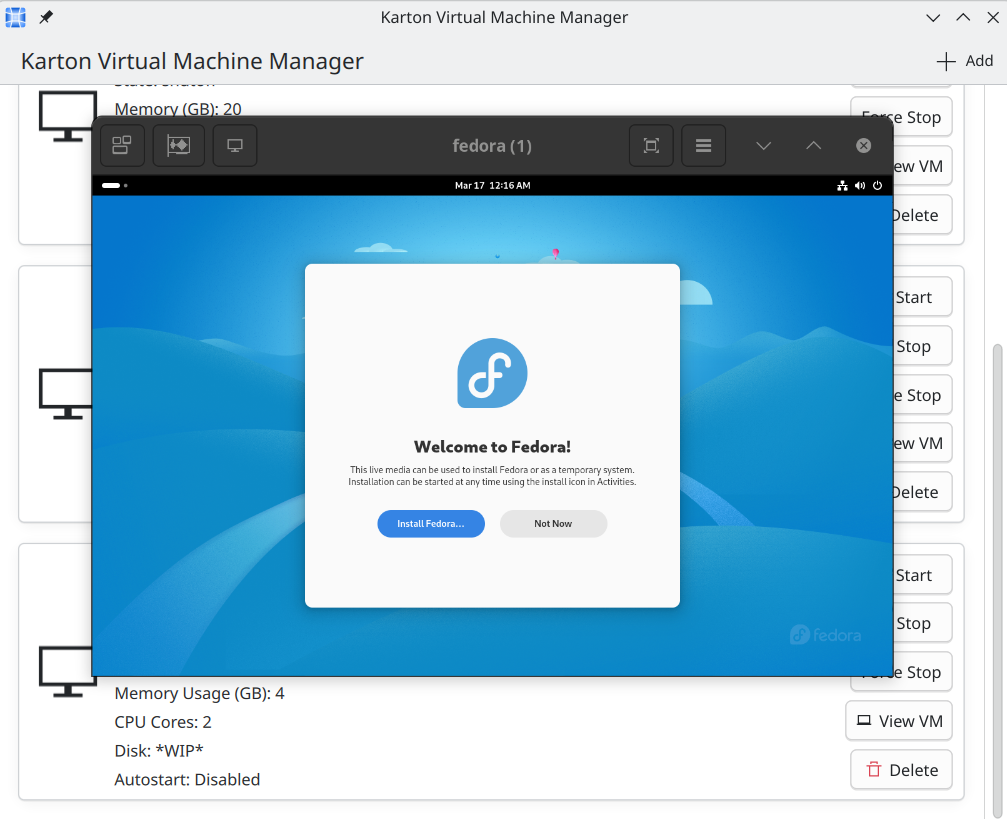Click 'Memory (GB): 20' text in top card

pyautogui.click(x=178, y=109)
